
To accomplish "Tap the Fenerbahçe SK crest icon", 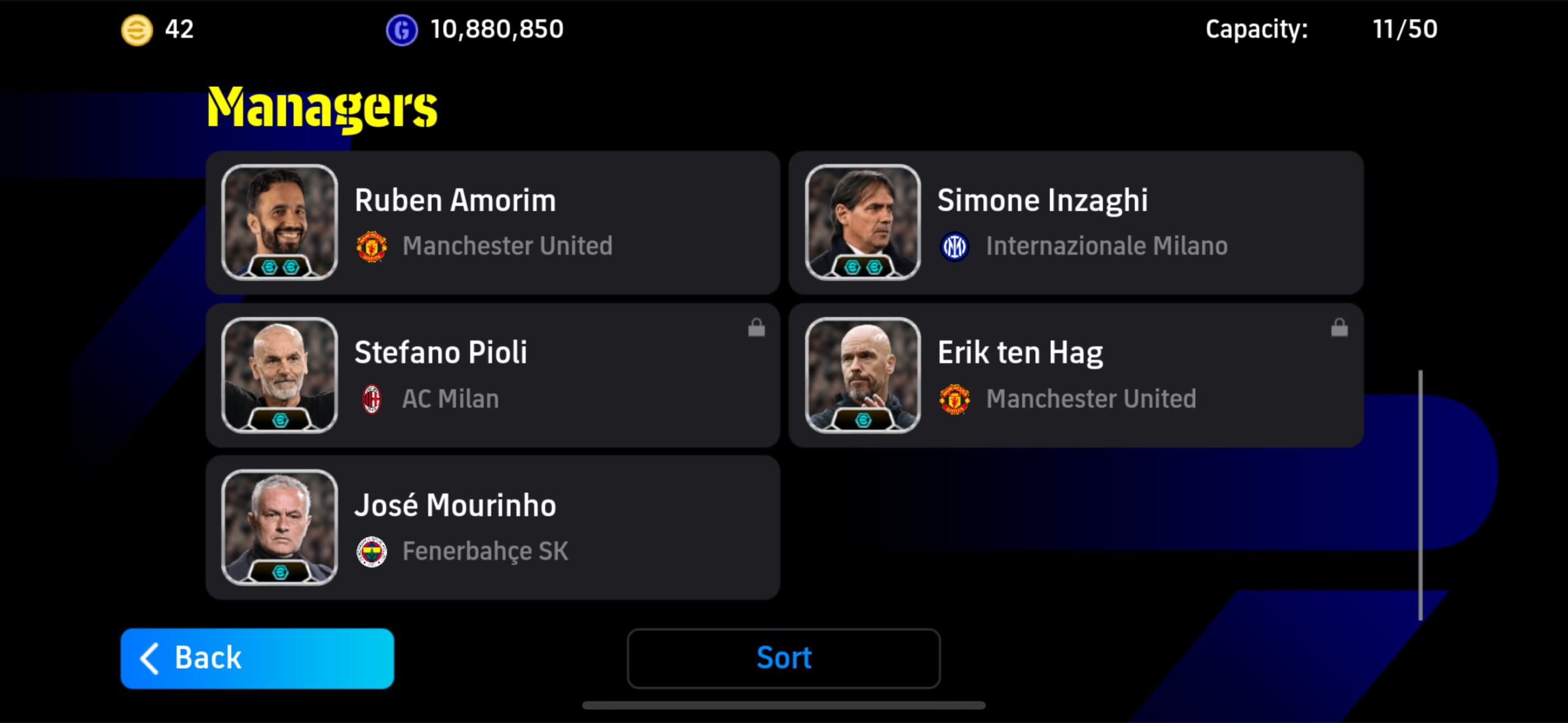I will pos(372,552).
